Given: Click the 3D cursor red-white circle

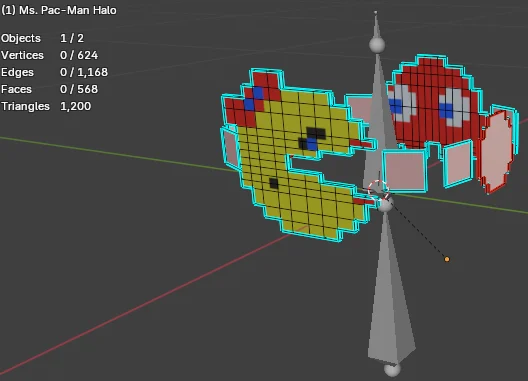Looking at the screenshot, I should click(x=378, y=190).
